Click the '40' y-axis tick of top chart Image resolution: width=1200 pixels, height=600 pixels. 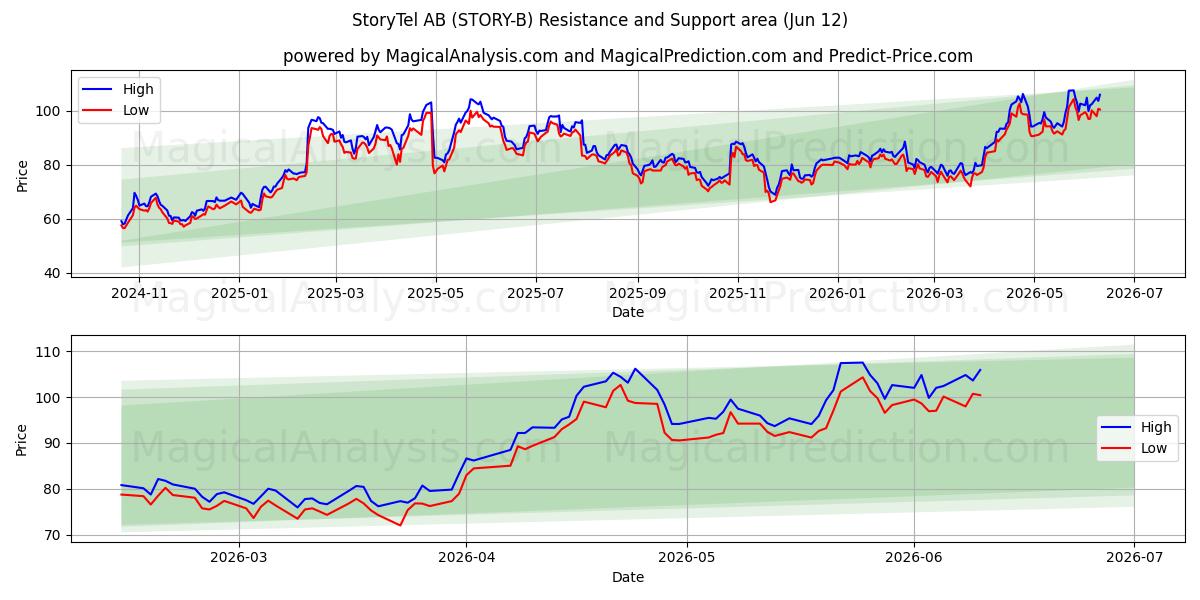coord(54,273)
